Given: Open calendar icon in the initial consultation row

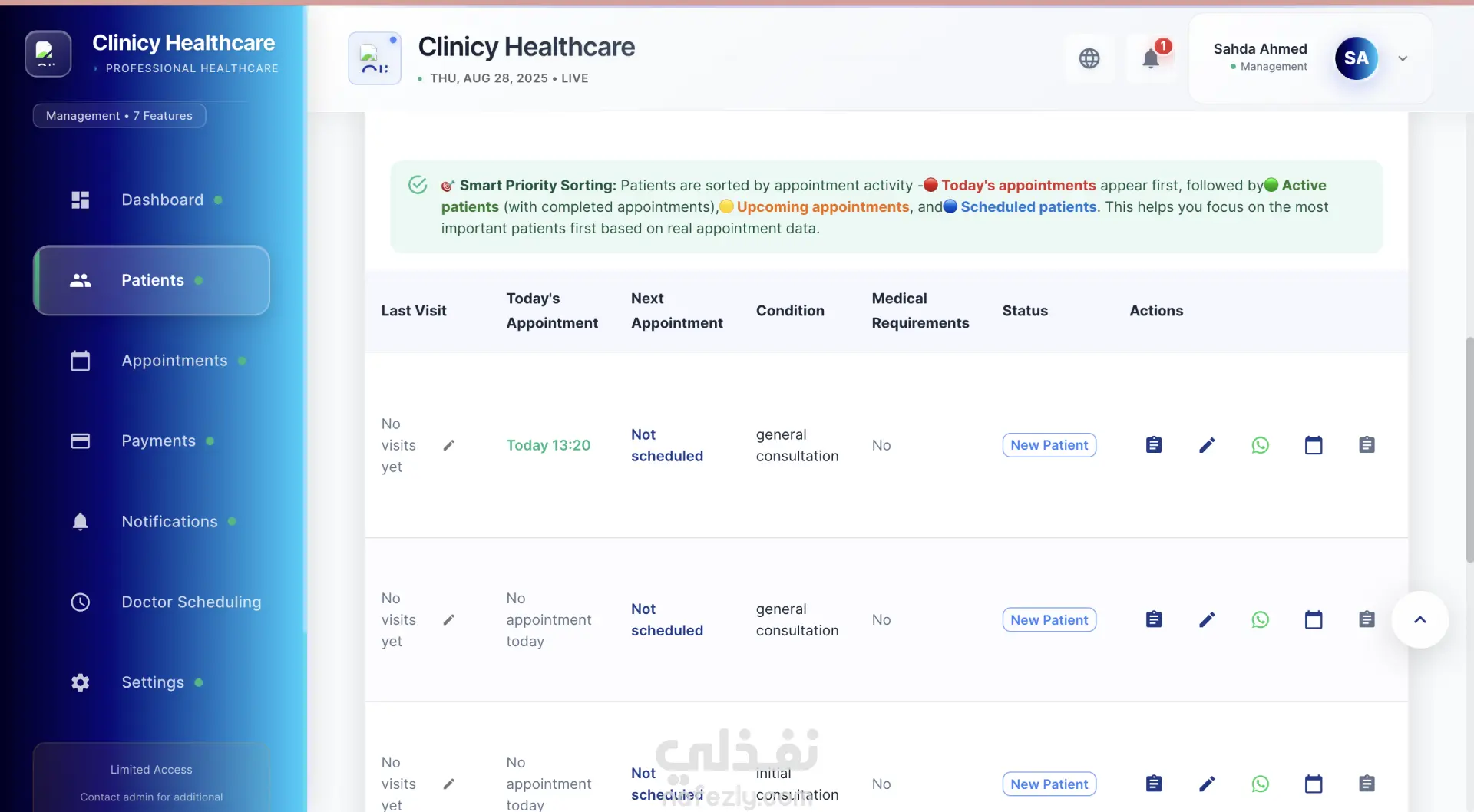Looking at the screenshot, I should pos(1314,784).
